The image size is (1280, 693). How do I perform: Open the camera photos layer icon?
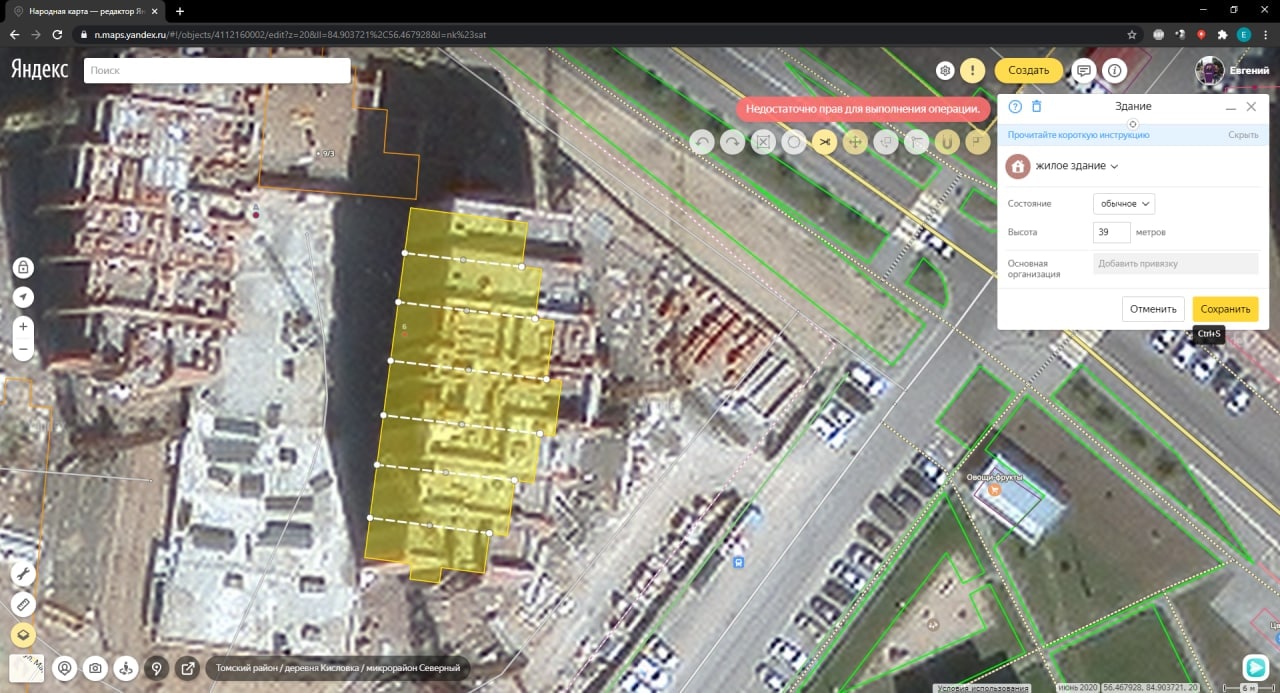point(95,668)
